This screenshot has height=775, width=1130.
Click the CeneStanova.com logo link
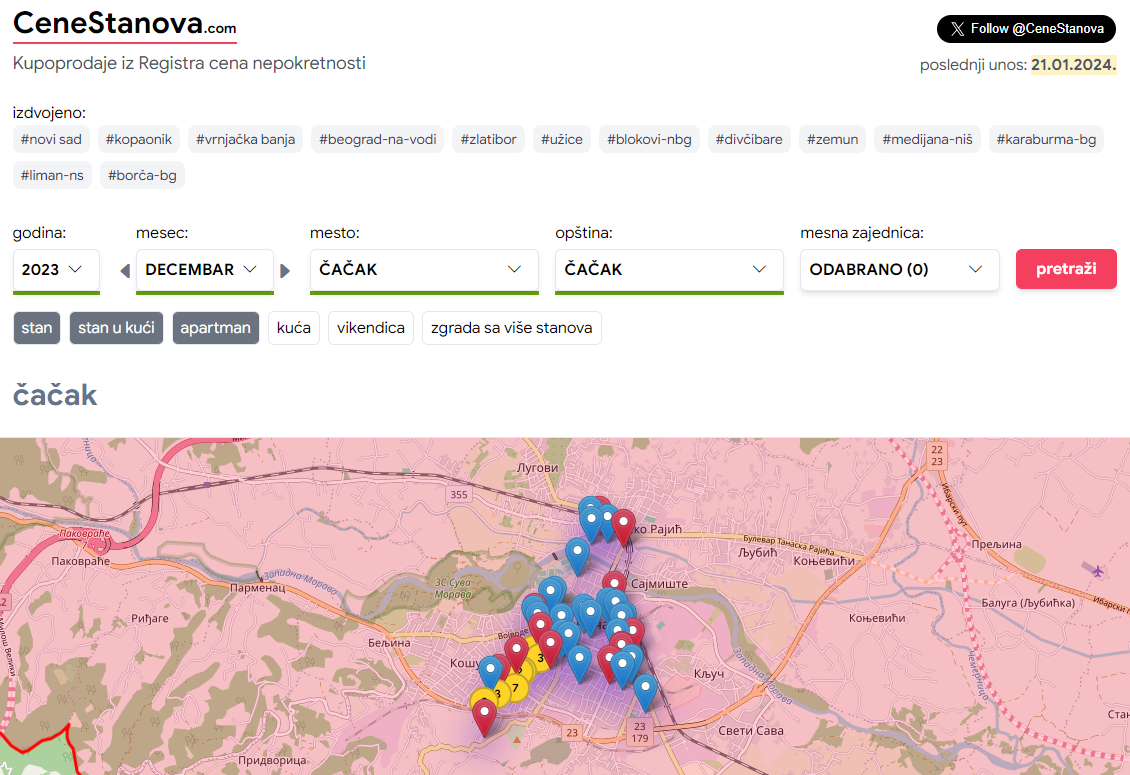coord(124,24)
